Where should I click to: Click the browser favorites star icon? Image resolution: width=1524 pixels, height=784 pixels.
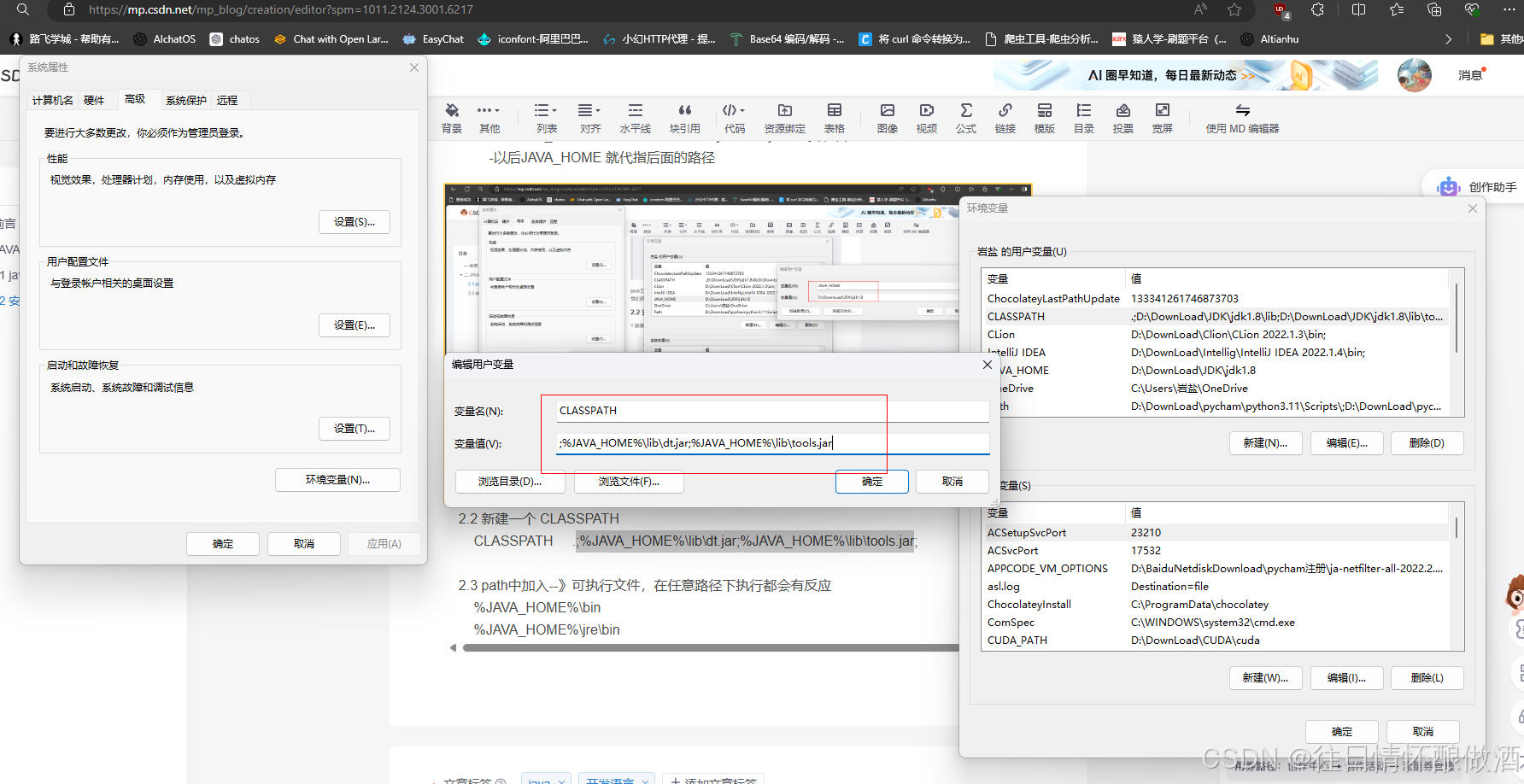tap(1234, 10)
